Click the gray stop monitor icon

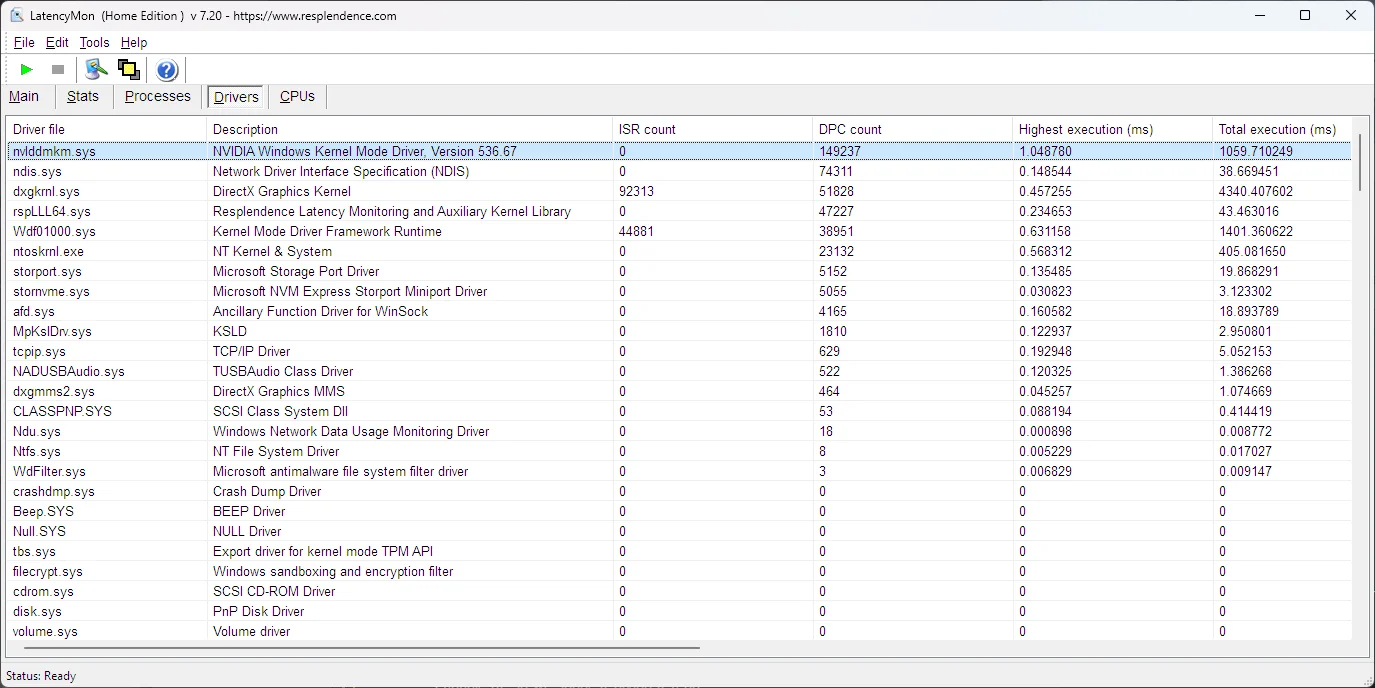[58, 69]
